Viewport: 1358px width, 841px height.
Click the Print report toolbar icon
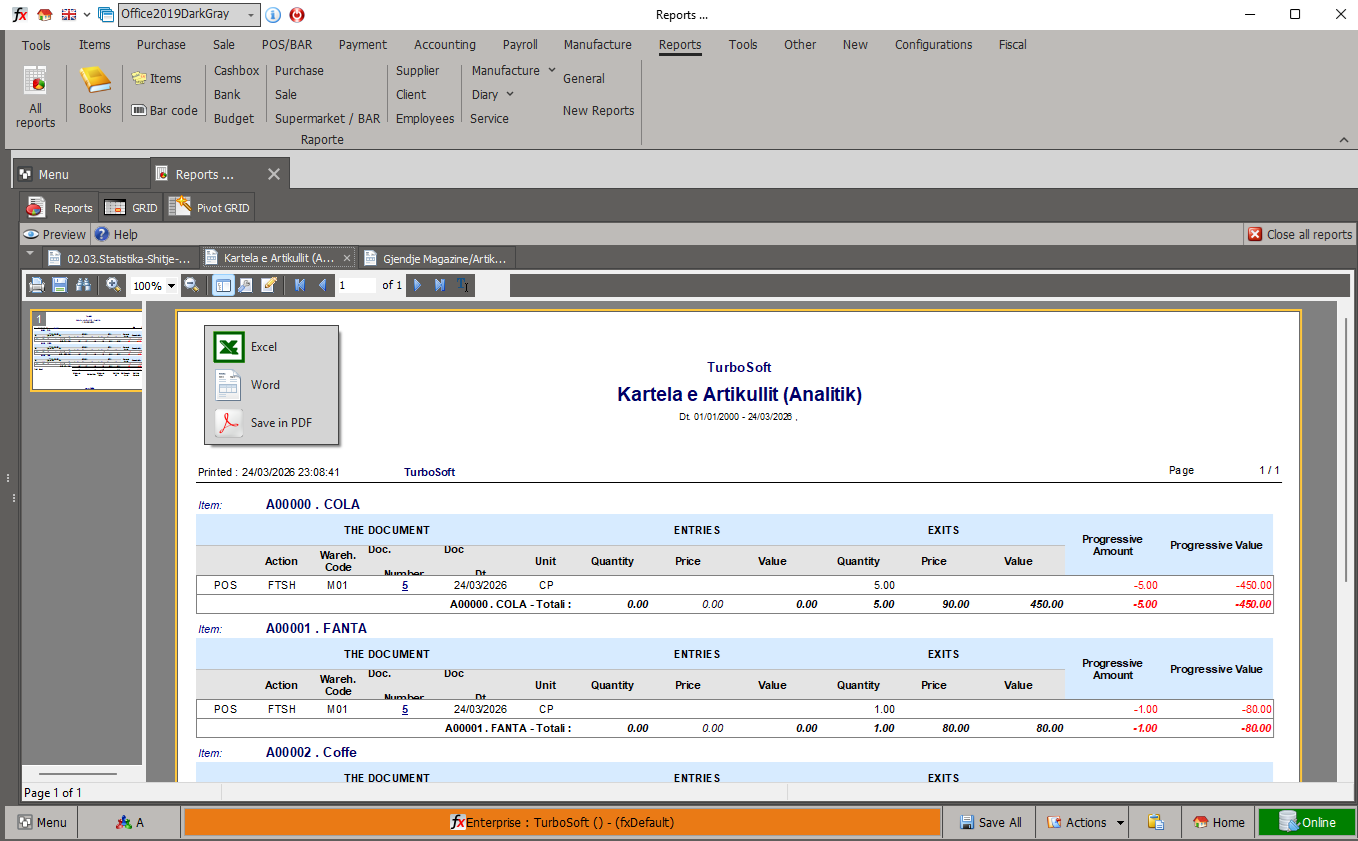point(37,286)
